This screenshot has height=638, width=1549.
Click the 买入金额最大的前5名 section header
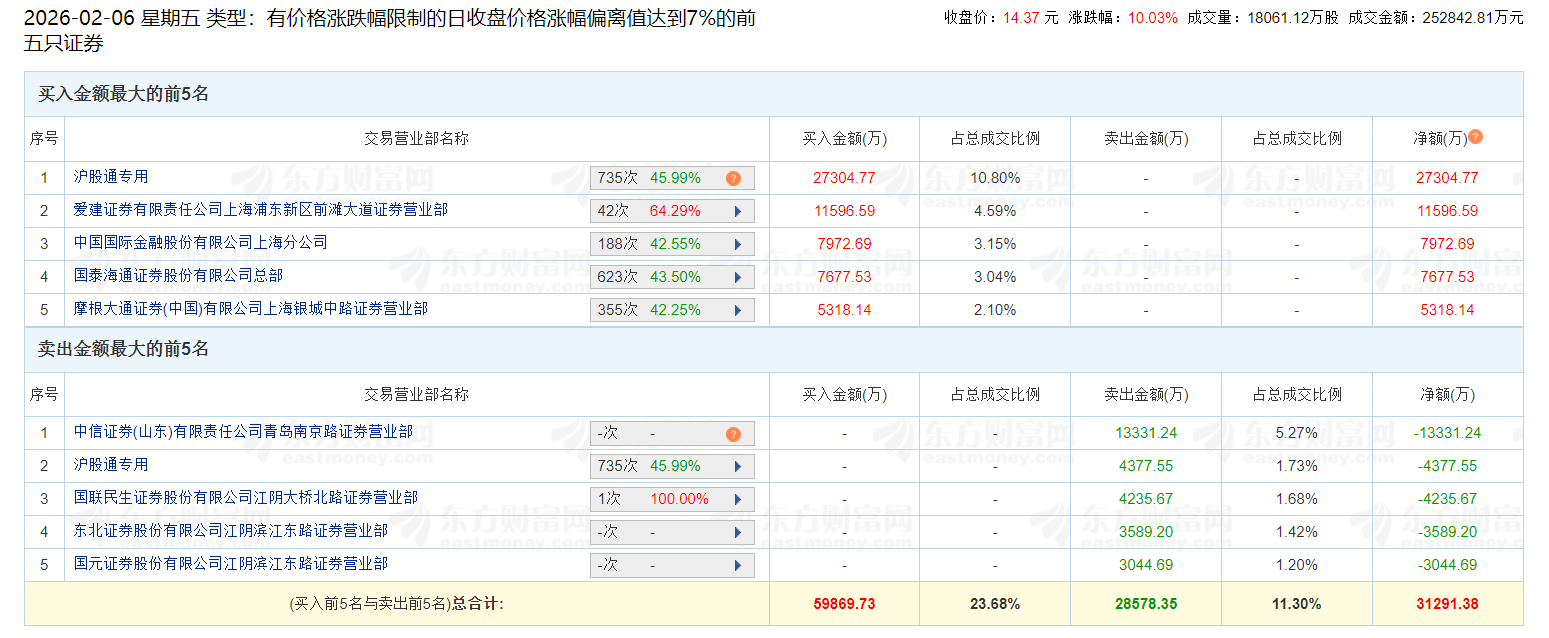123,94
